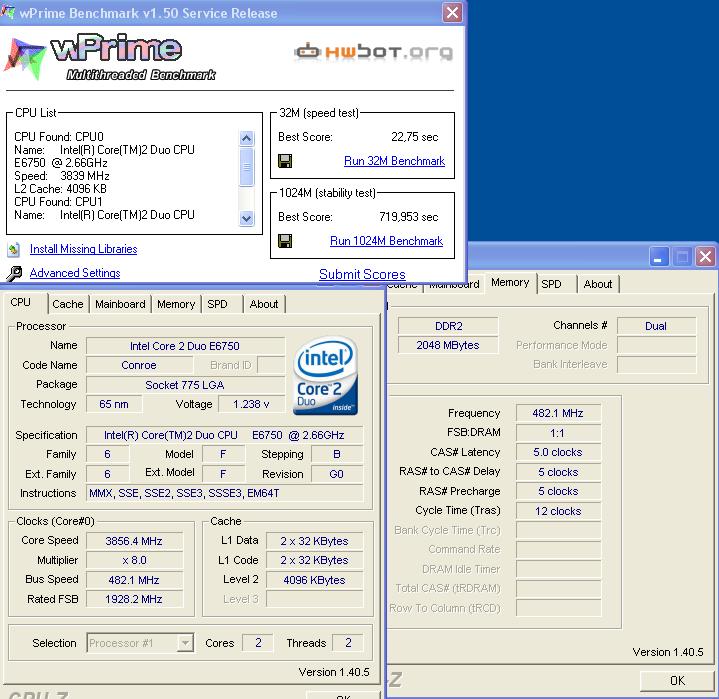This screenshot has height=699, width=719.
Task: Run the 32M Benchmark
Action: [x=394, y=161]
